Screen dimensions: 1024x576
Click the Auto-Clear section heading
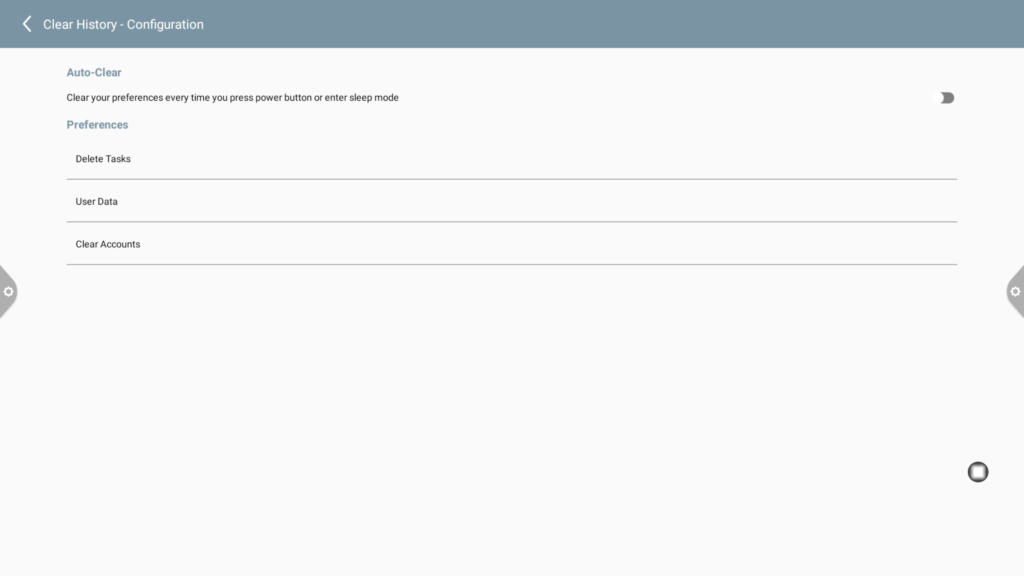(x=94, y=72)
